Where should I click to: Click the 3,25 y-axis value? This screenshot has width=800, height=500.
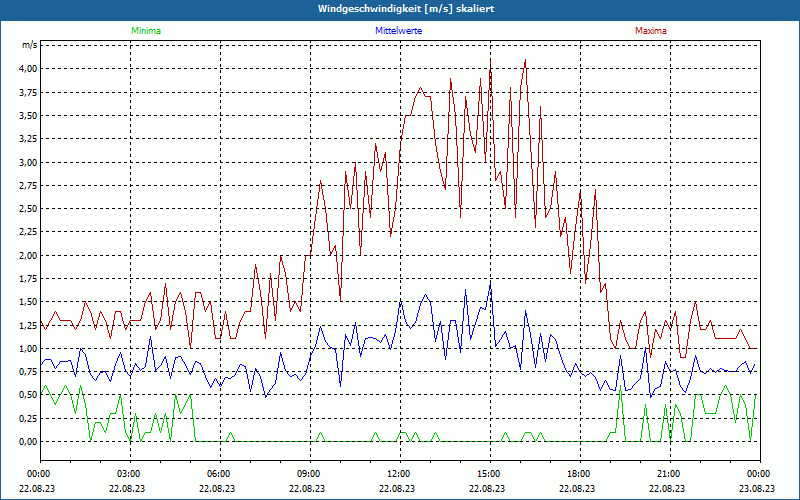(x=29, y=139)
